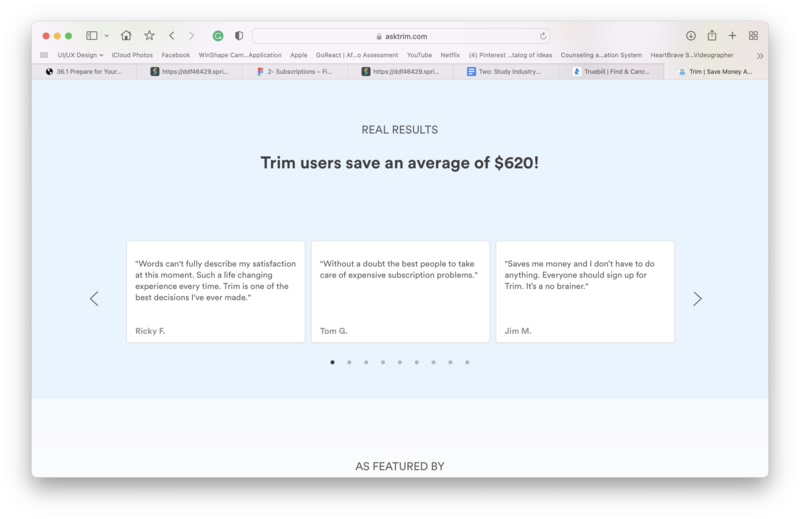Select the second carousel pagination dot

[349, 362]
